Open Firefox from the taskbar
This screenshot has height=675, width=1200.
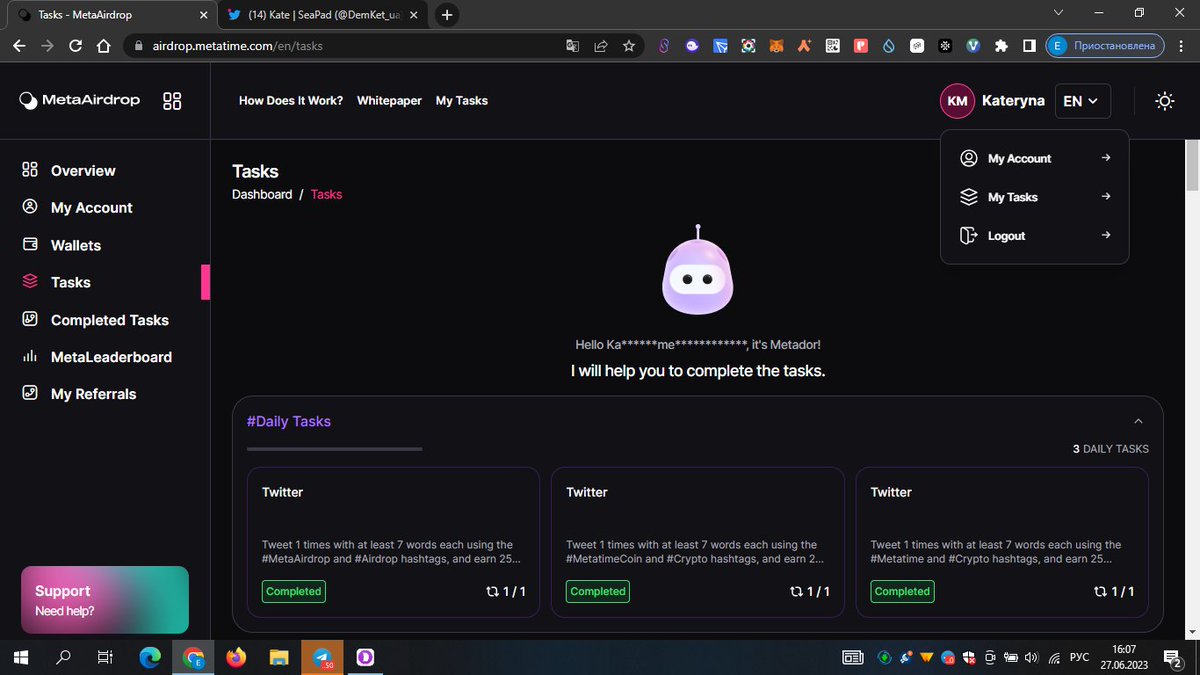point(236,657)
